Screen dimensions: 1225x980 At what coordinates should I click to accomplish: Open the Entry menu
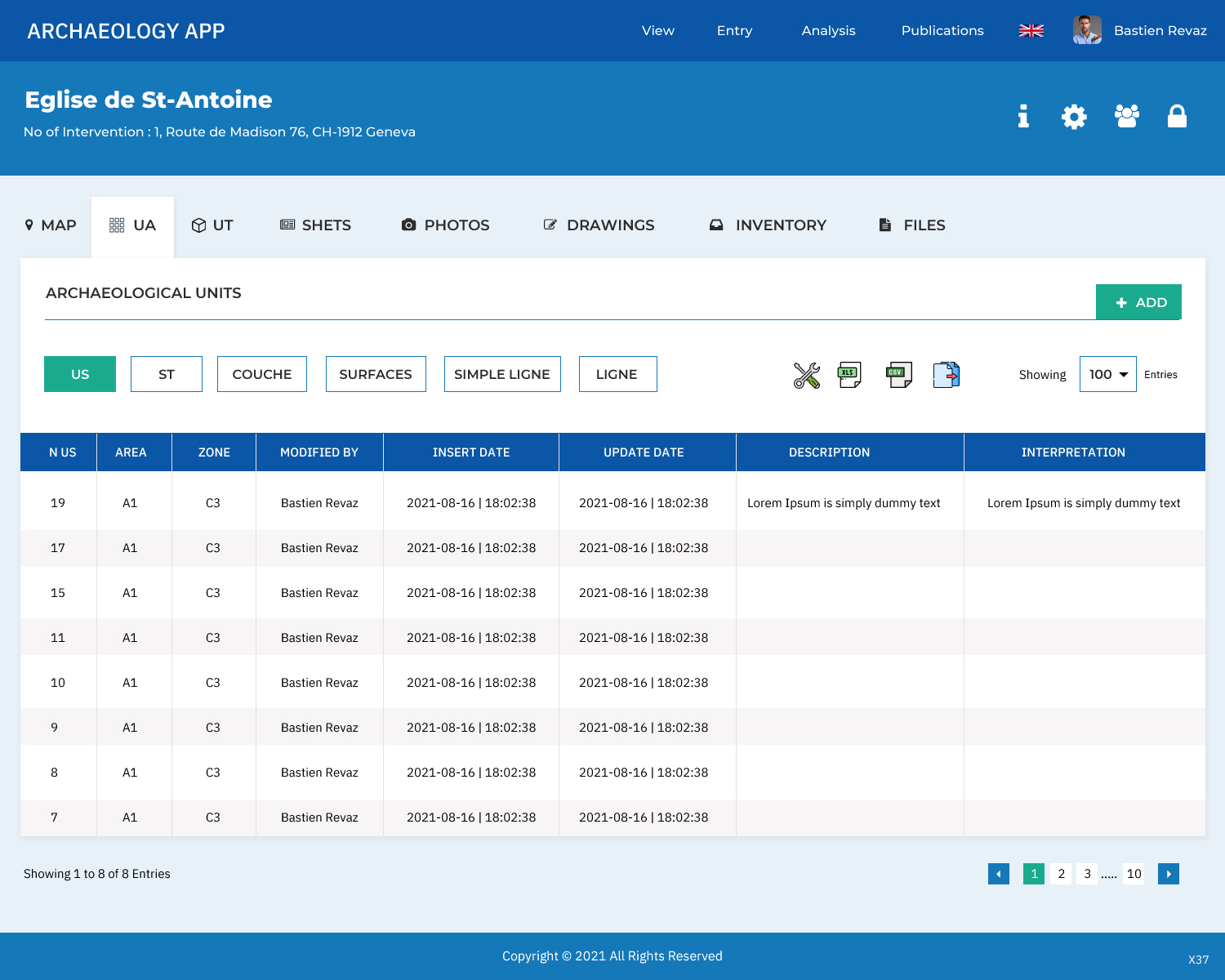coord(735,31)
